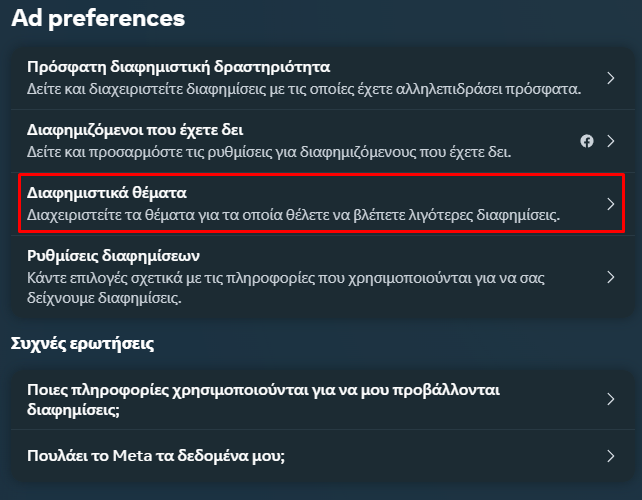Click the Συχνές ερωτήσεις section heading
The width and height of the screenshot is (642, 500).
82,344
